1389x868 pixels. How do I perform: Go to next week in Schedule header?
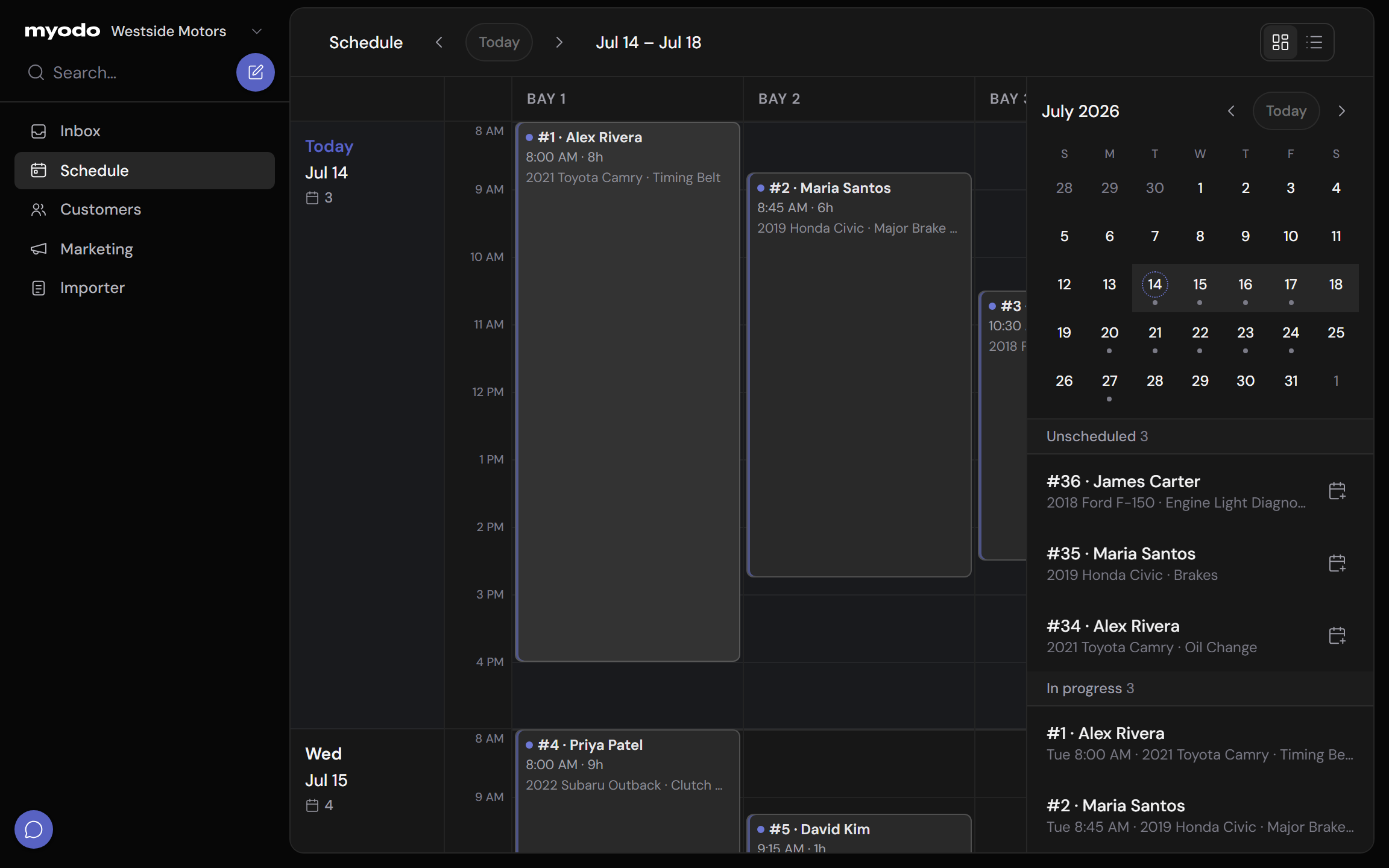click(559, 42)
